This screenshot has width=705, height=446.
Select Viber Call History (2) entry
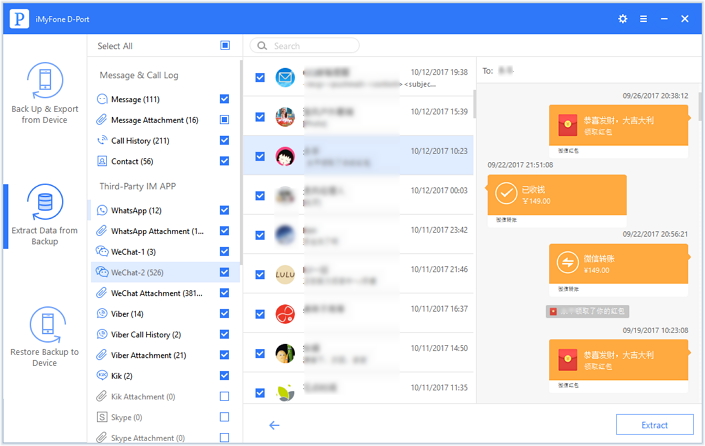(165, 334)
